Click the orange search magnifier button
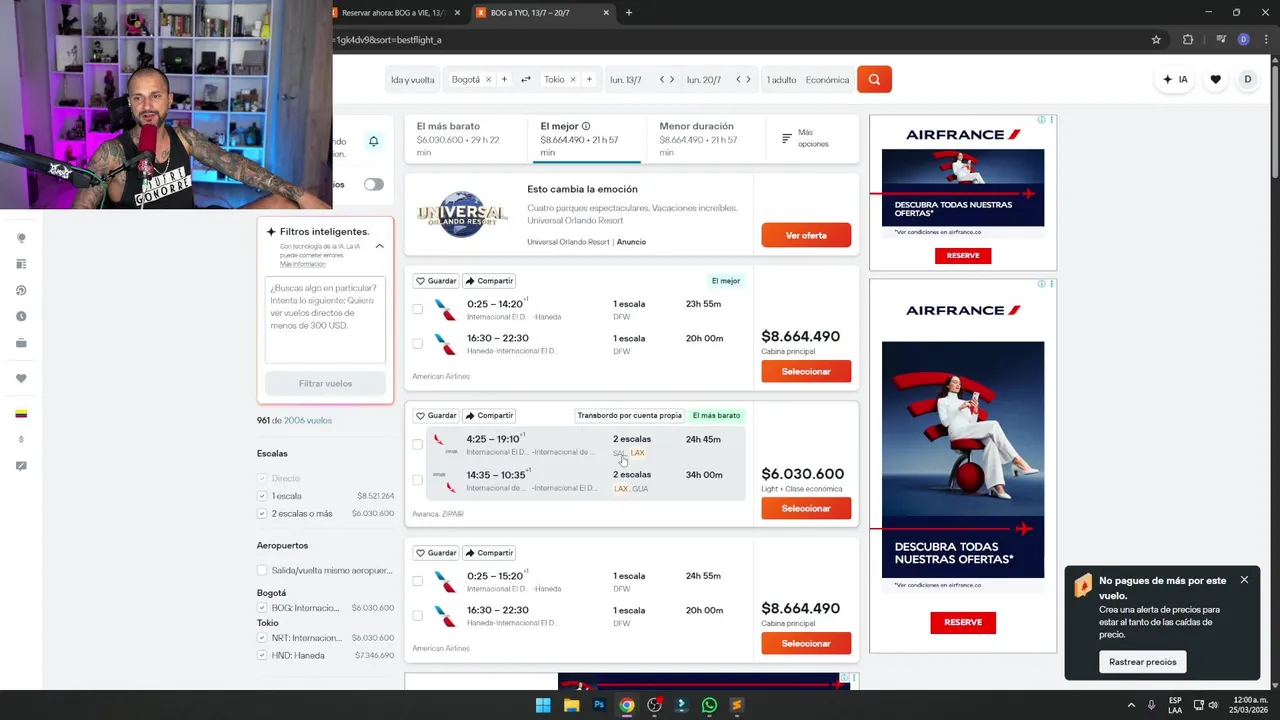Screen dimensions: 1280x720 874,79
